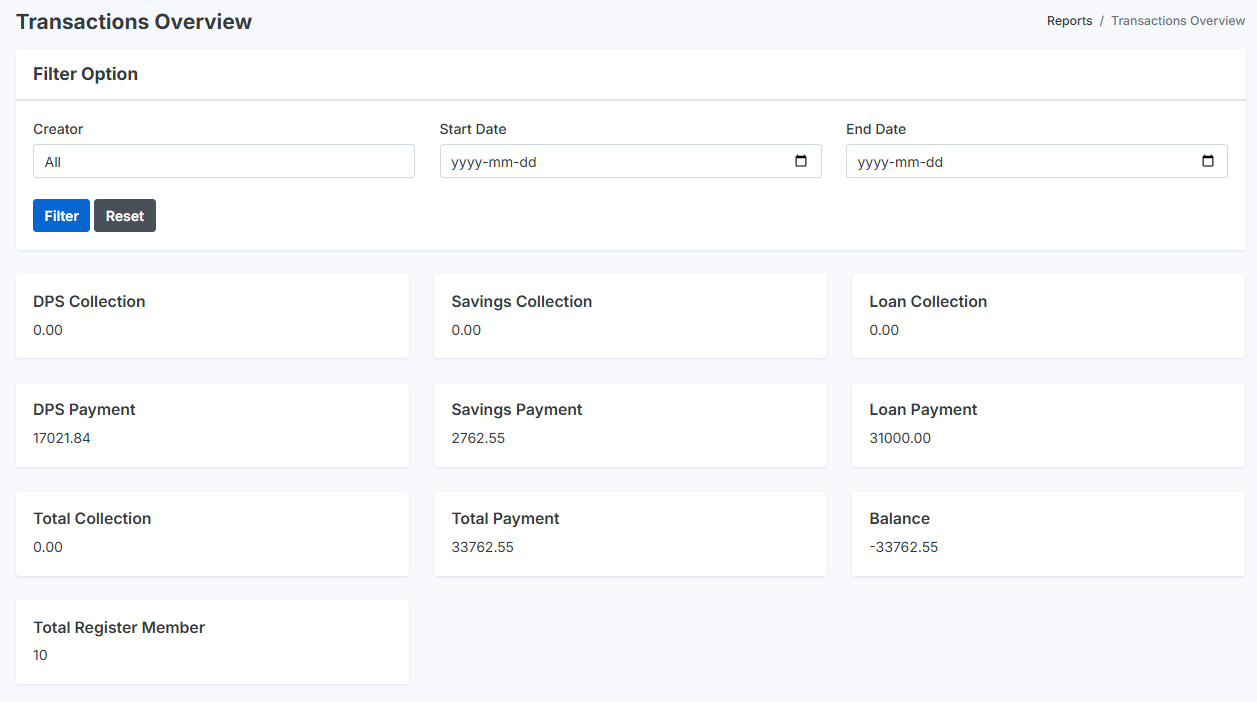Select the Total Collection card

212,533
